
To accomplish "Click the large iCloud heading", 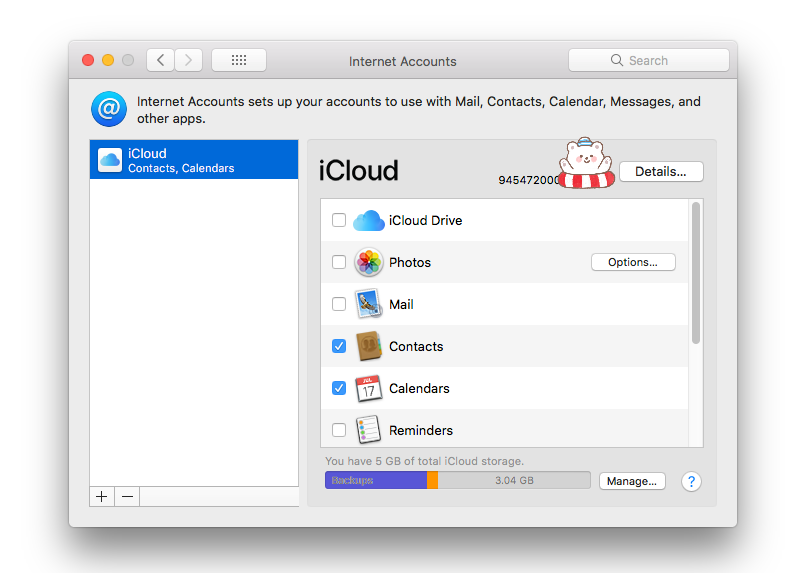I will (x=358, y=170).
